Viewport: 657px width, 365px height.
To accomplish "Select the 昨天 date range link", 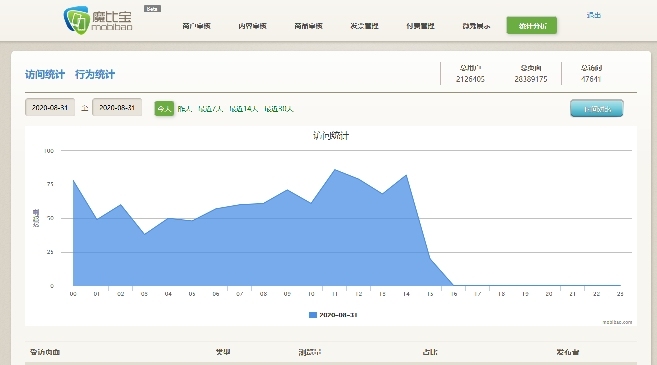I will point(184,109).
